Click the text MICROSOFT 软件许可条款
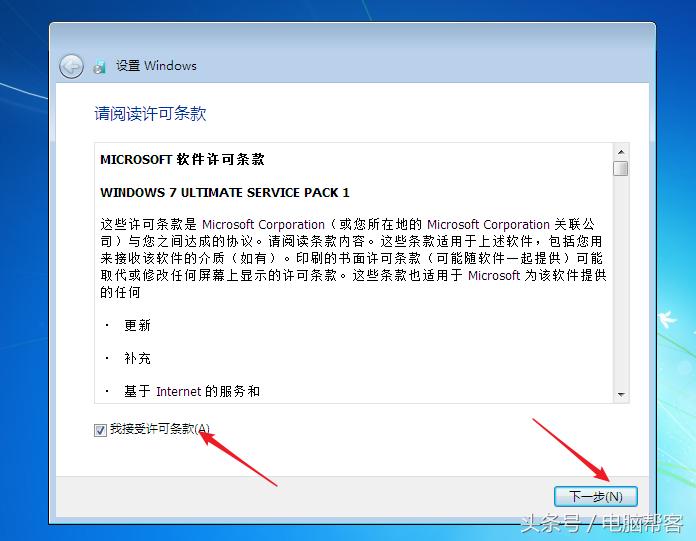The width and height of the screenshot is (696, 541). [182, 159]
